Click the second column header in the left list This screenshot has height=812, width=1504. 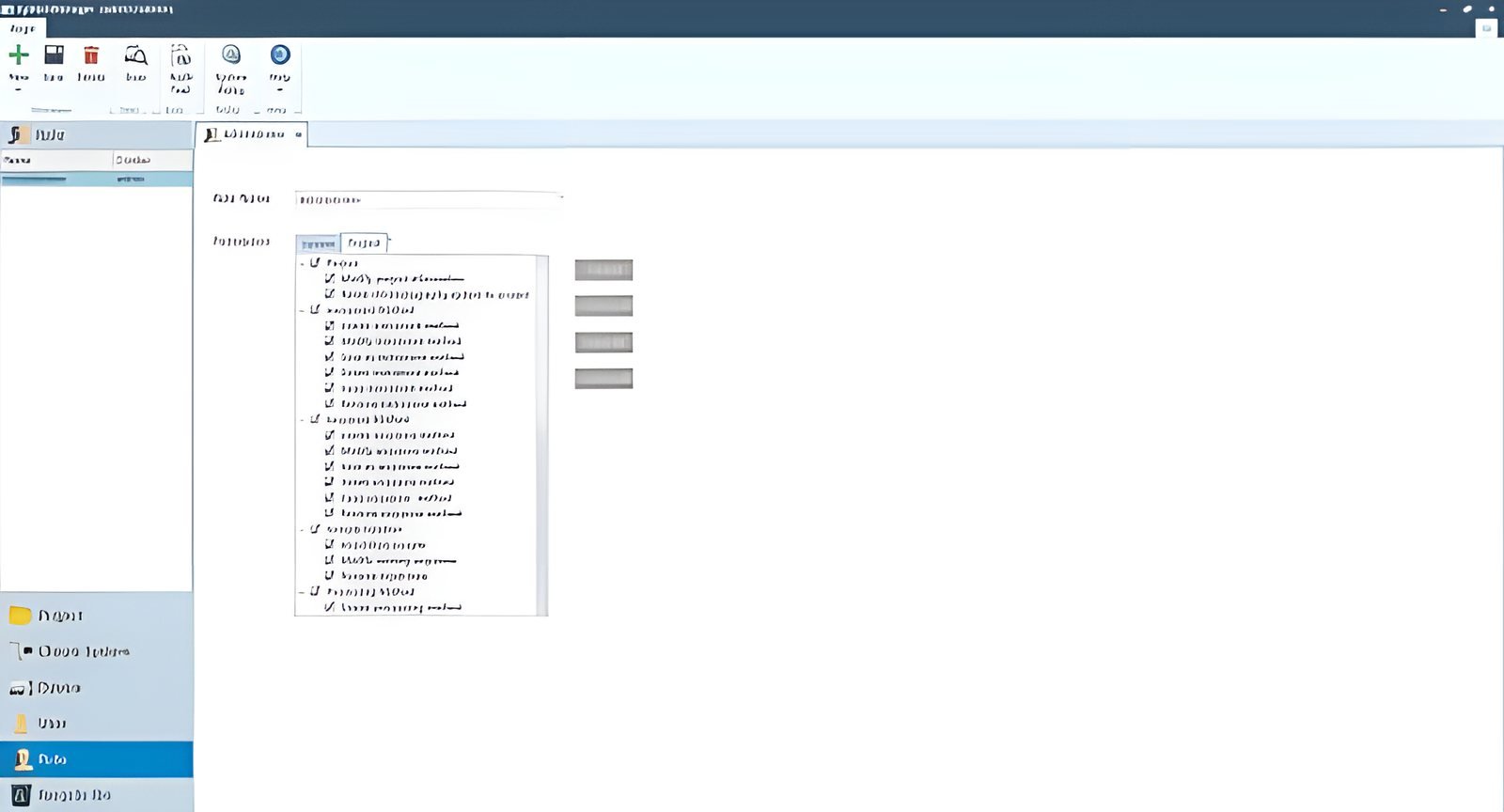click(x=152, y=160)
